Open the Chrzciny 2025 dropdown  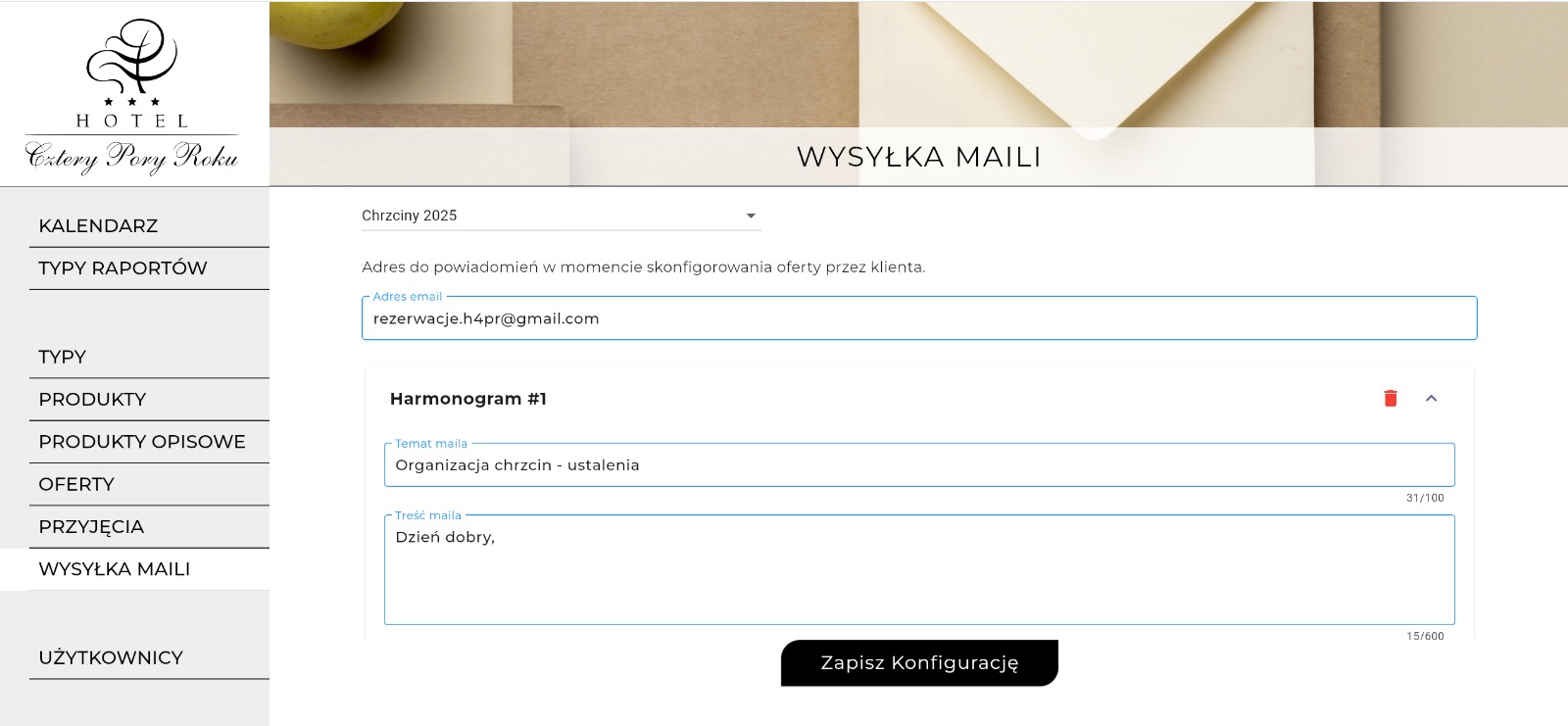(562, 216)
